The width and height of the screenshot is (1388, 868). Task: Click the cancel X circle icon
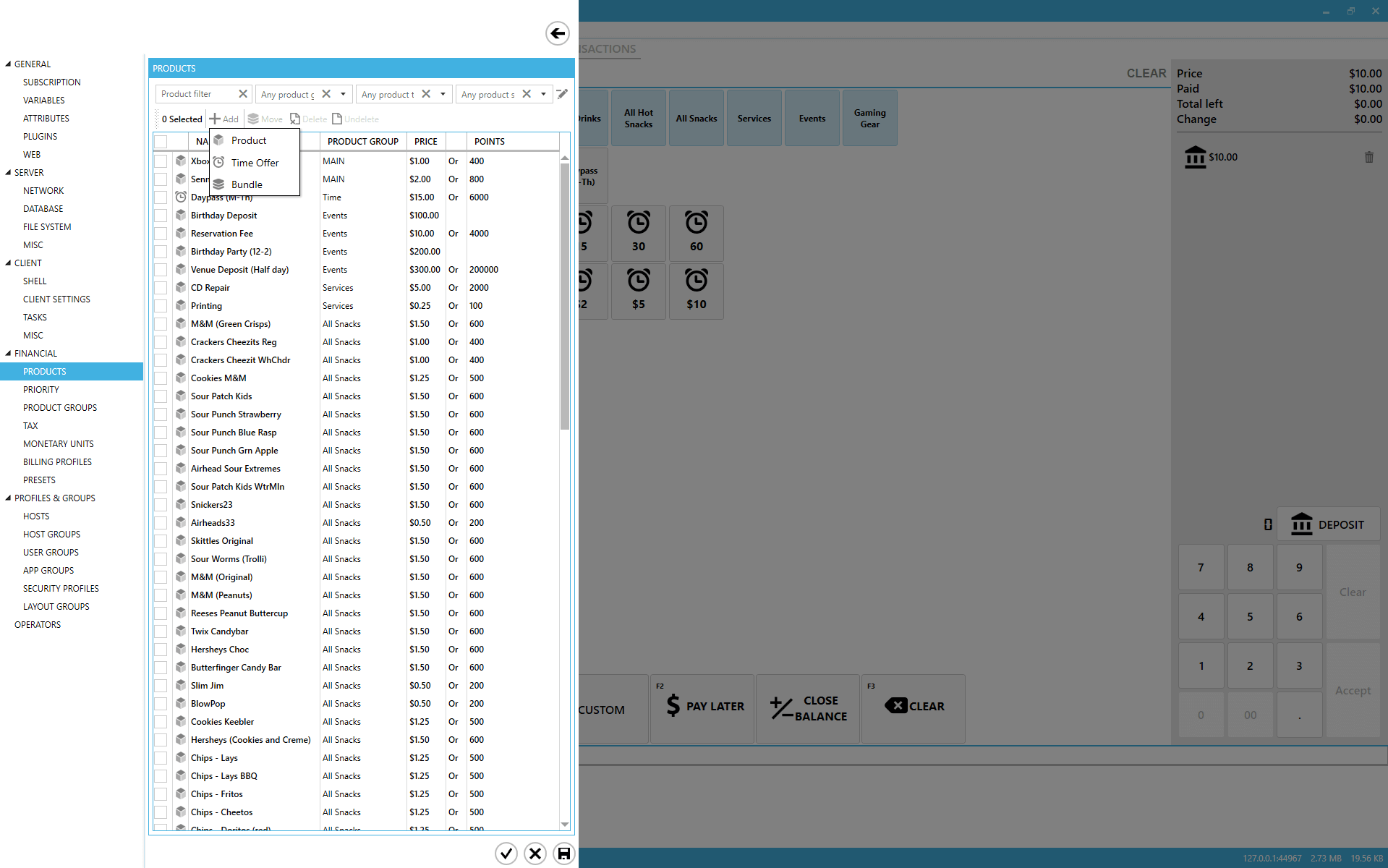click(x=535, y=854)
